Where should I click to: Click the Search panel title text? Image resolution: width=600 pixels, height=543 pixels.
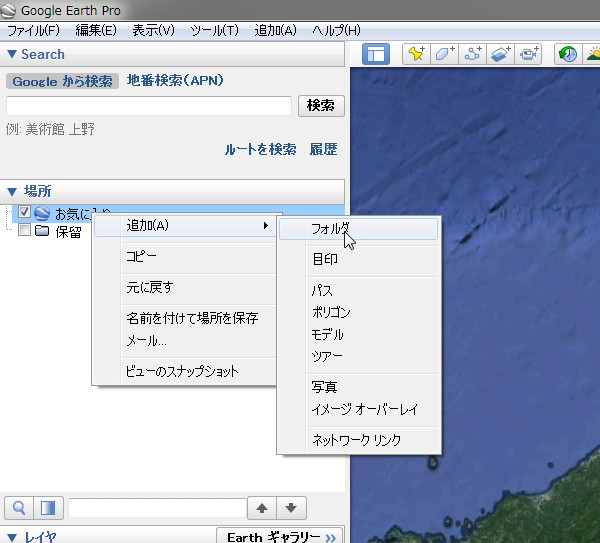tap(43, 54)
